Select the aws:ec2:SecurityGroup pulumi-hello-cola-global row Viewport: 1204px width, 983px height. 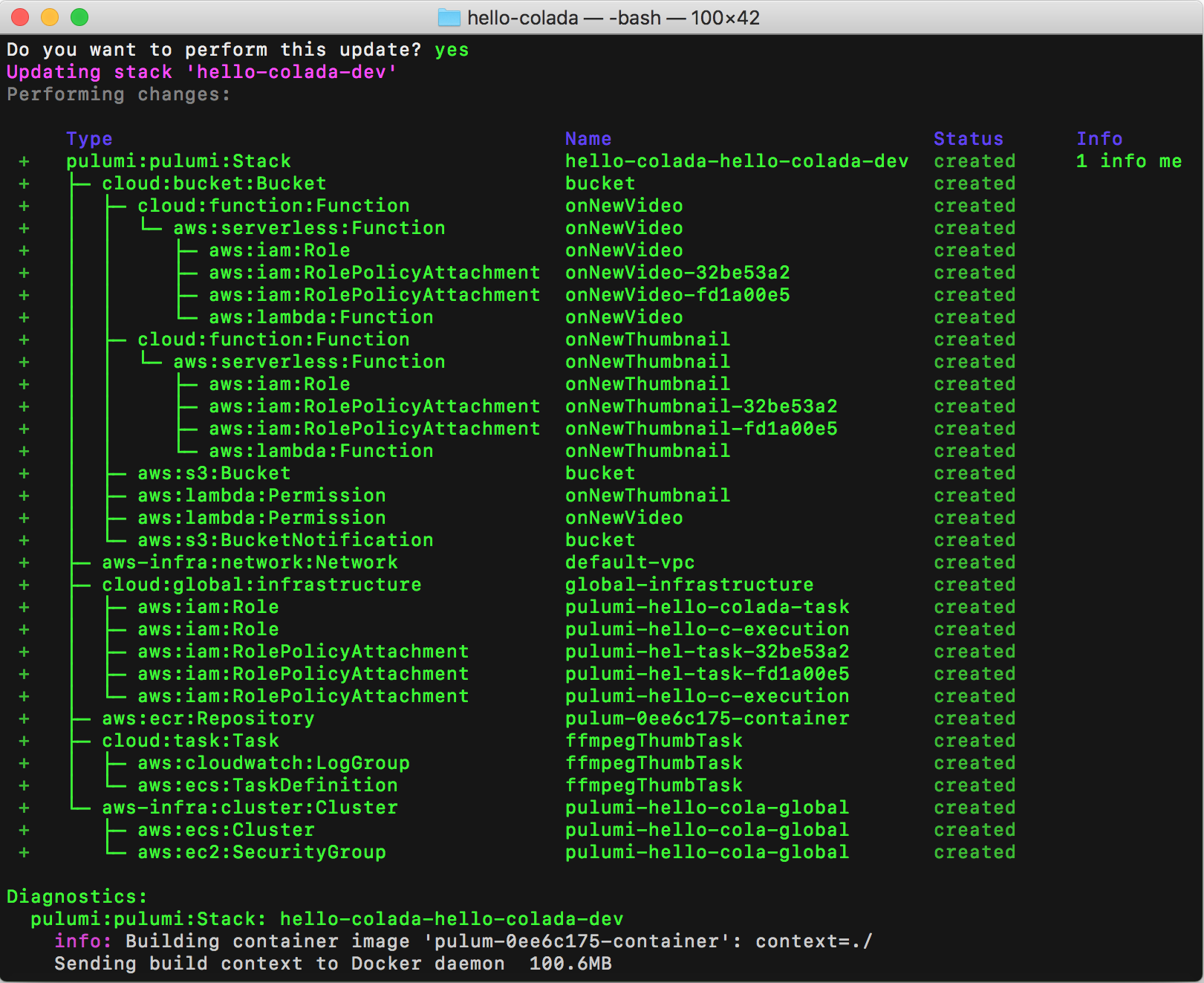[x=707, y=852]
